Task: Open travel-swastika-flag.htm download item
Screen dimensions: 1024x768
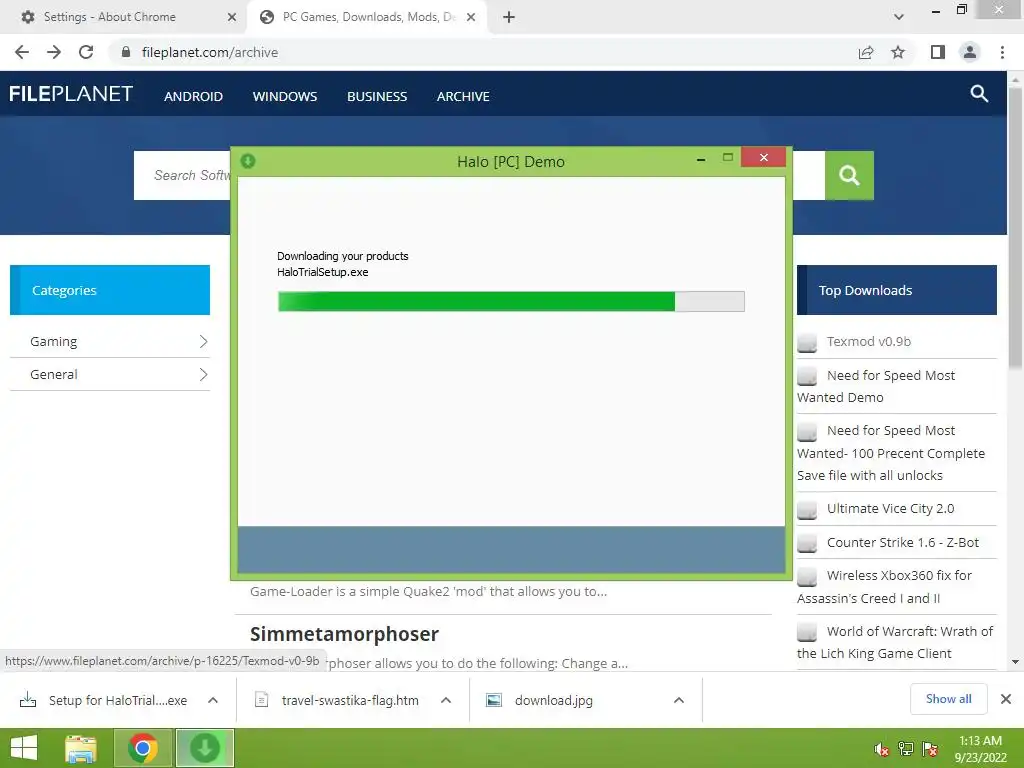Action: [338, 700]
